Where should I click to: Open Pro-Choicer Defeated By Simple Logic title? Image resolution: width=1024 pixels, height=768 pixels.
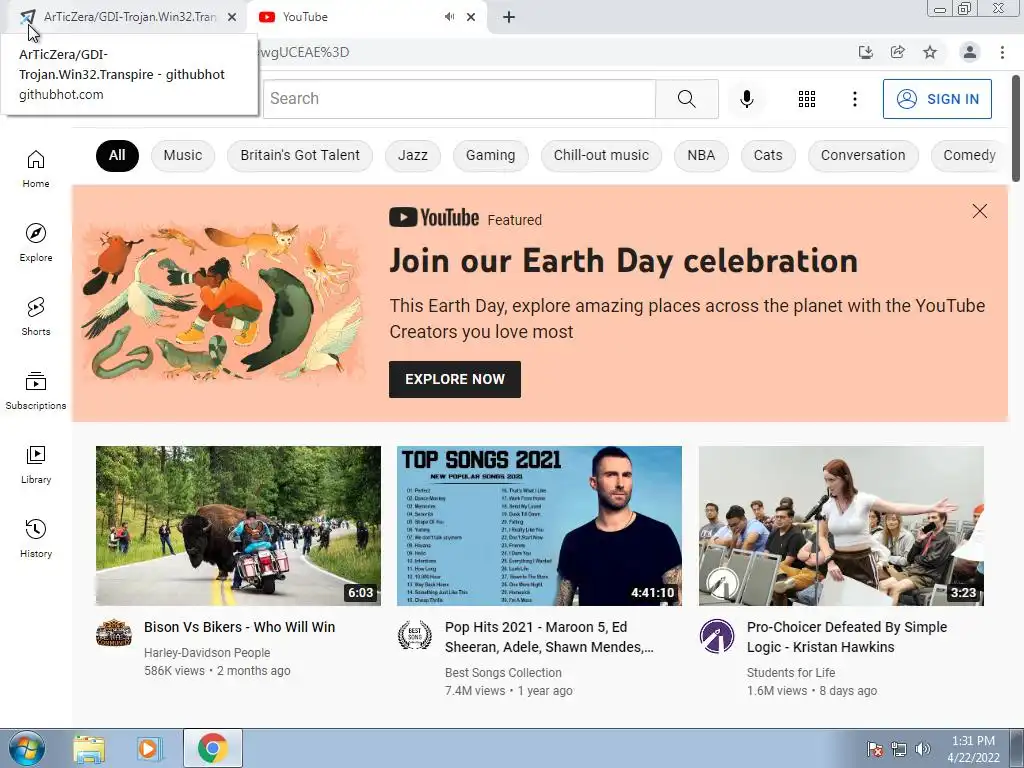coord(847,637)
